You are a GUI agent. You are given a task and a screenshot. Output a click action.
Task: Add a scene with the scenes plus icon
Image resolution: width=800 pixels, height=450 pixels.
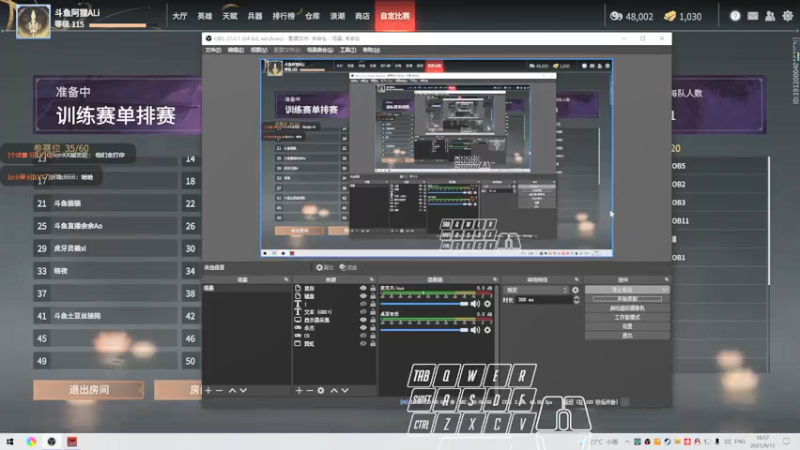[x=208, y=390]
